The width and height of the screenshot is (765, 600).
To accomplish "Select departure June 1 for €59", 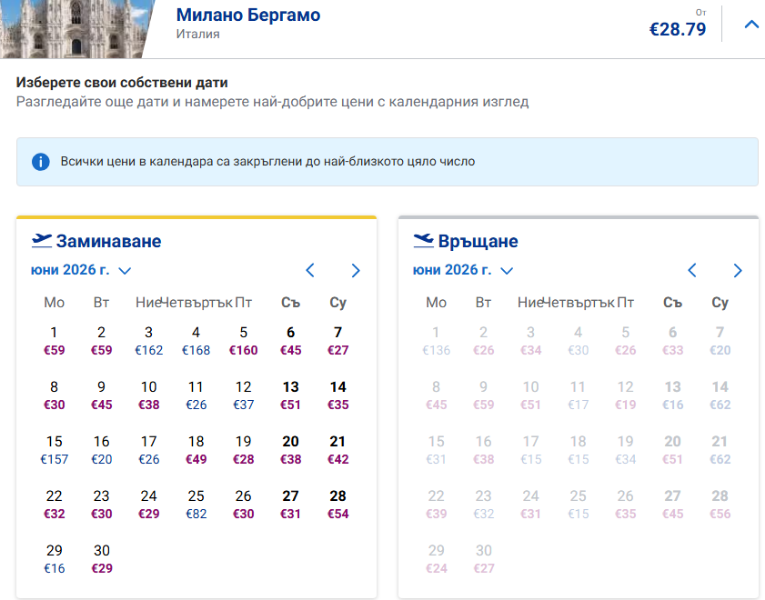I will pyautogui.click(x=54, y=341).
